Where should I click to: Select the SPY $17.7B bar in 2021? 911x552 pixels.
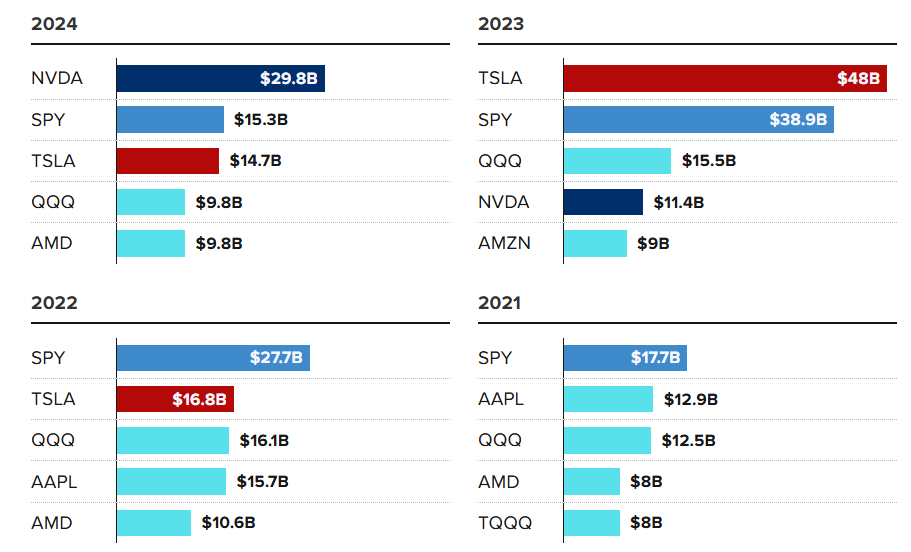point(625,358)
